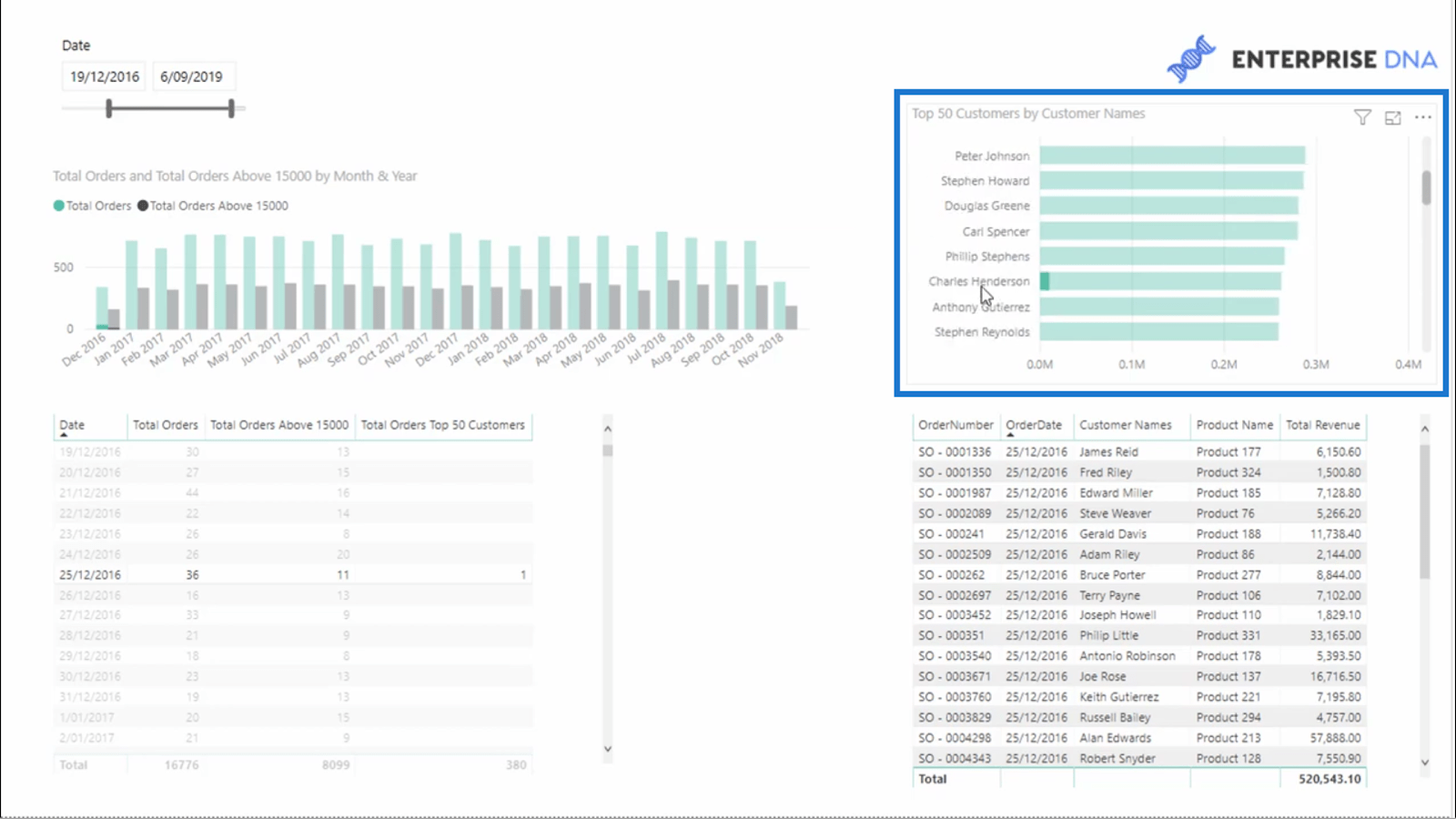
Task: Click the scroll down arrow of orders table
Action: [x=1425, y=763]
